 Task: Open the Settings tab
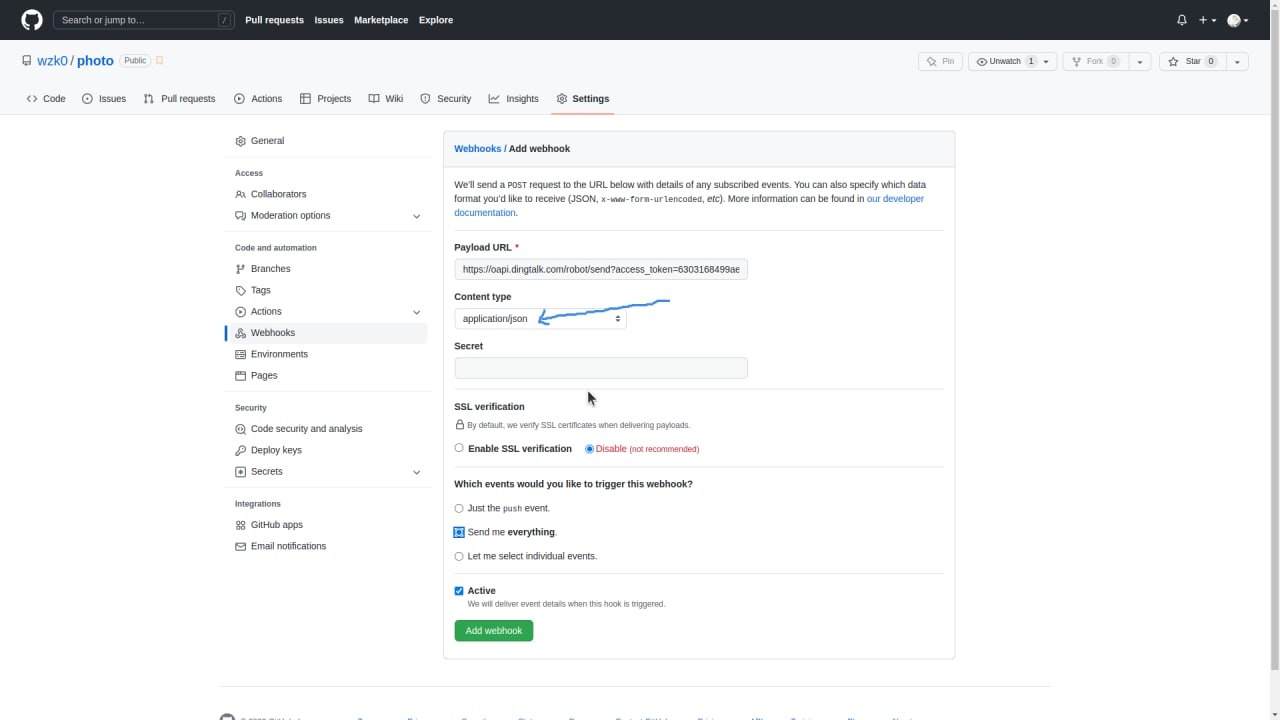click(583, 99)
